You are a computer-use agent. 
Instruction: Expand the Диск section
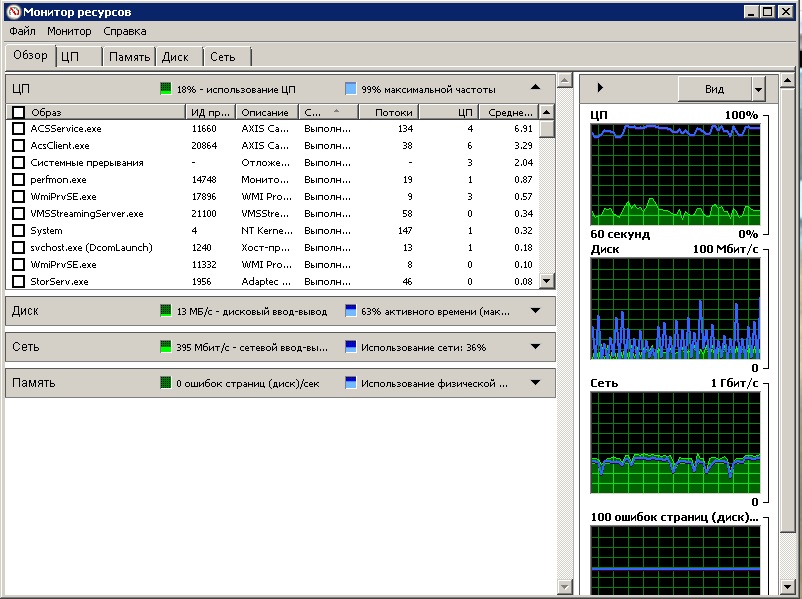(x=535, y=311)
